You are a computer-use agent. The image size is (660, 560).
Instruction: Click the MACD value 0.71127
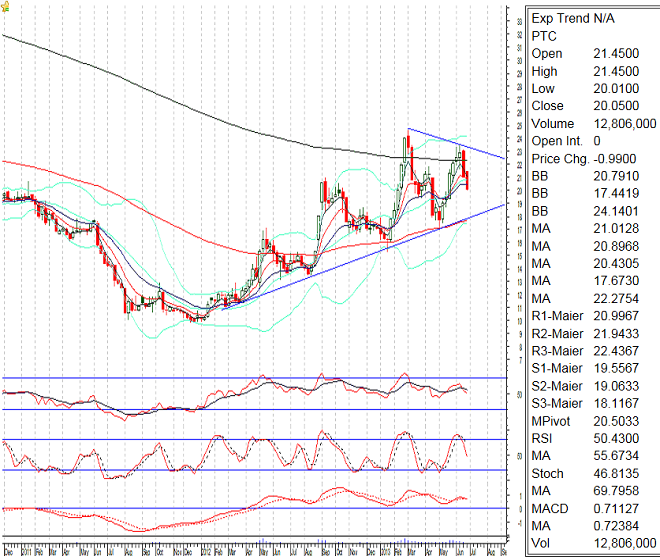pyautogui.click(x=617, y=508)
